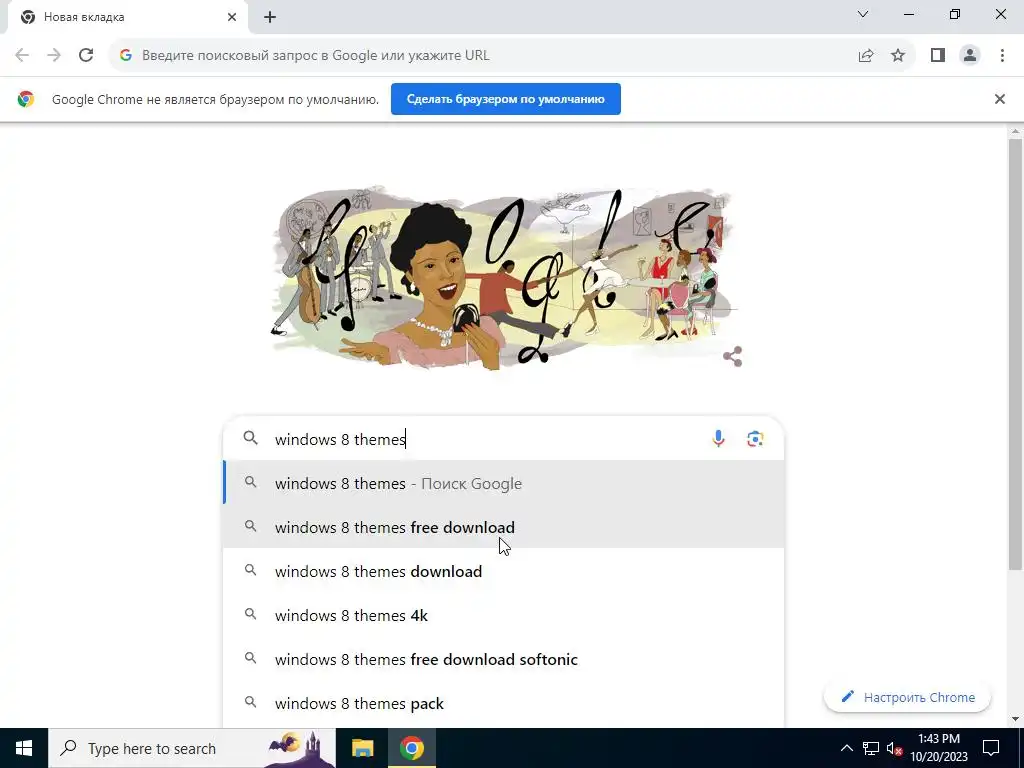Pick suggestion windows 8 themes pack
The width and height of the screenshot is (1024, 768).
click(503, 703)
